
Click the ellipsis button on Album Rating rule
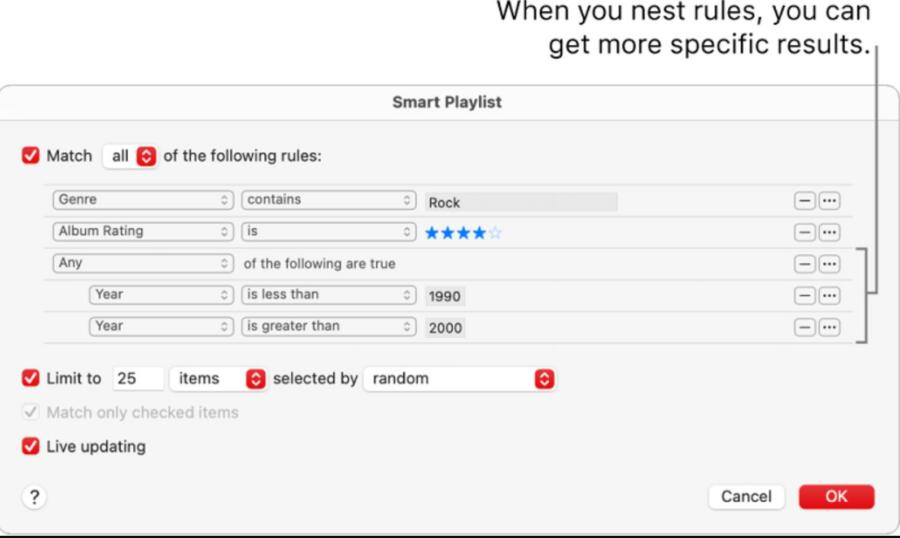pyautogui.click(x=829, y=232)
